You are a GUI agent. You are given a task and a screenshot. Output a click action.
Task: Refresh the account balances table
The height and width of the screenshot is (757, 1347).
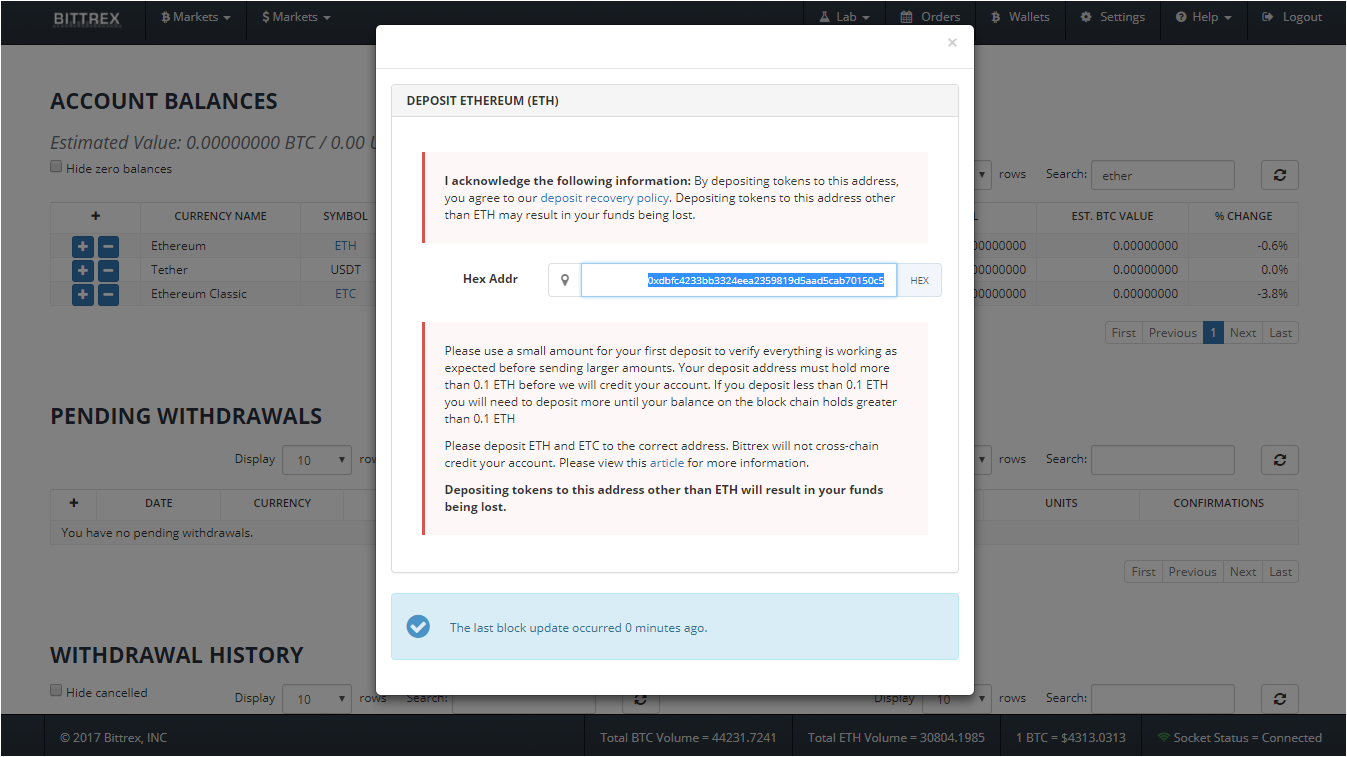[1279, 175]
